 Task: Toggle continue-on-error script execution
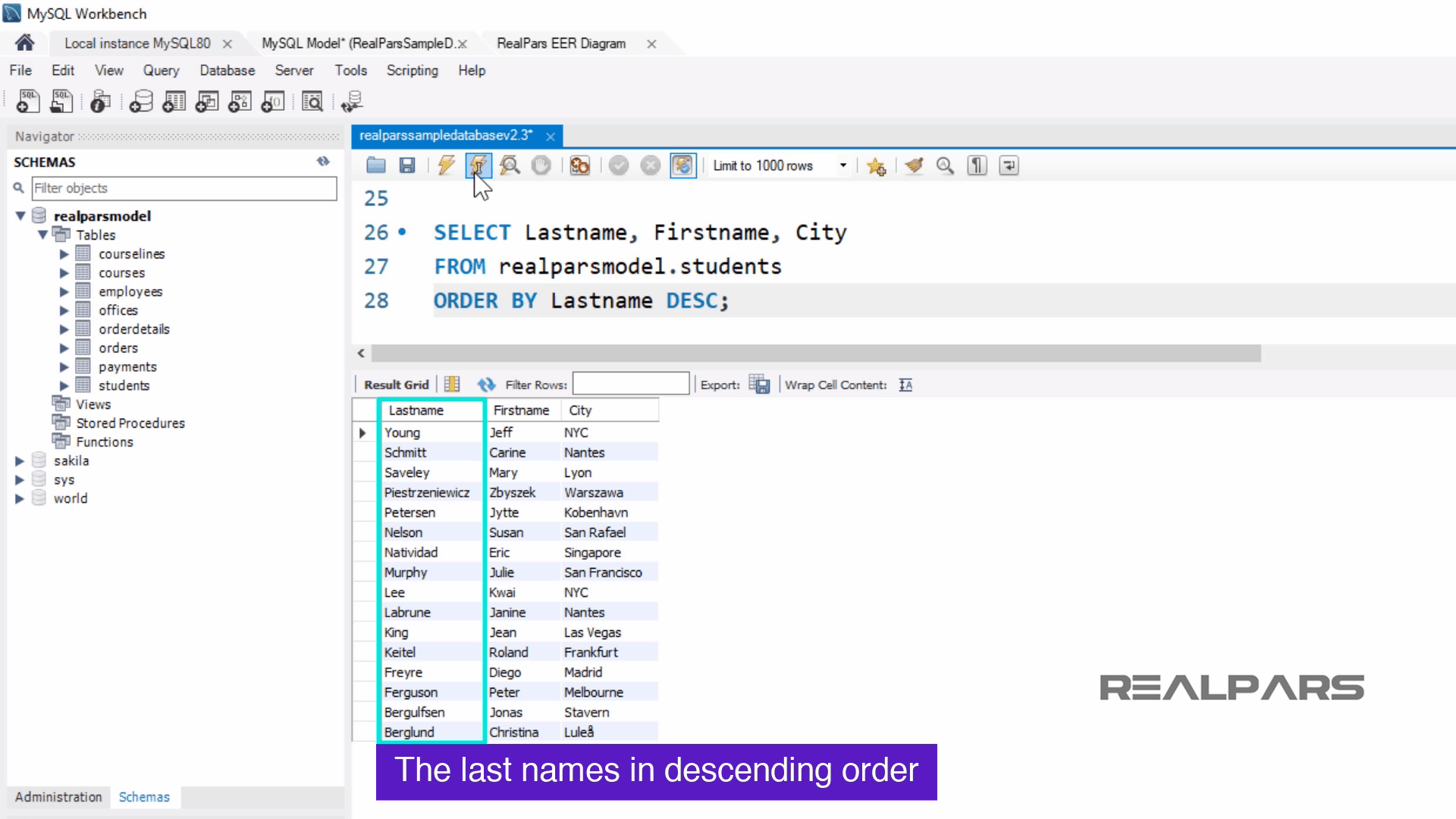[x=579, y=165]
